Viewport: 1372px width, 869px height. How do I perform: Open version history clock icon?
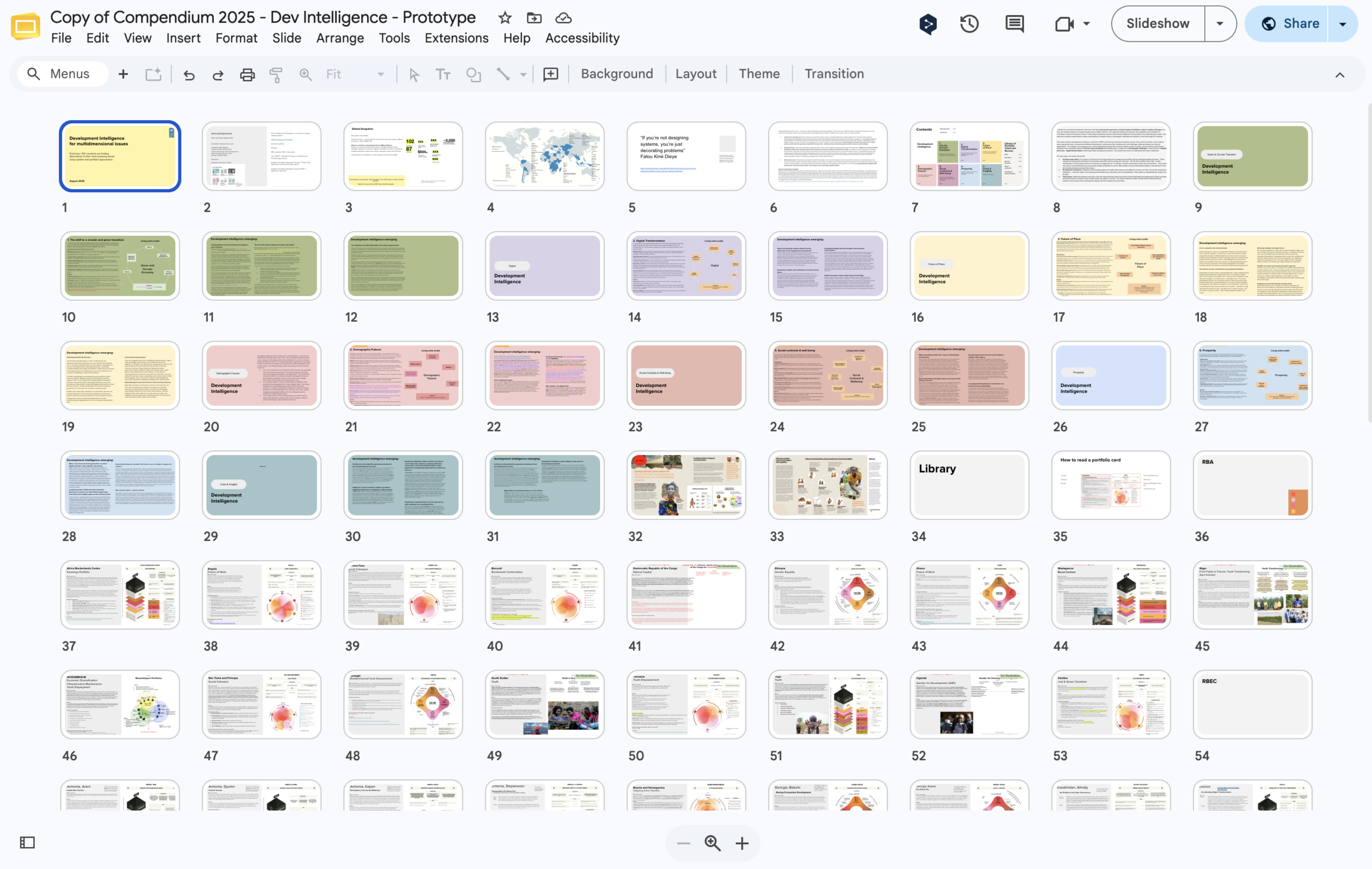pos(969,24)
